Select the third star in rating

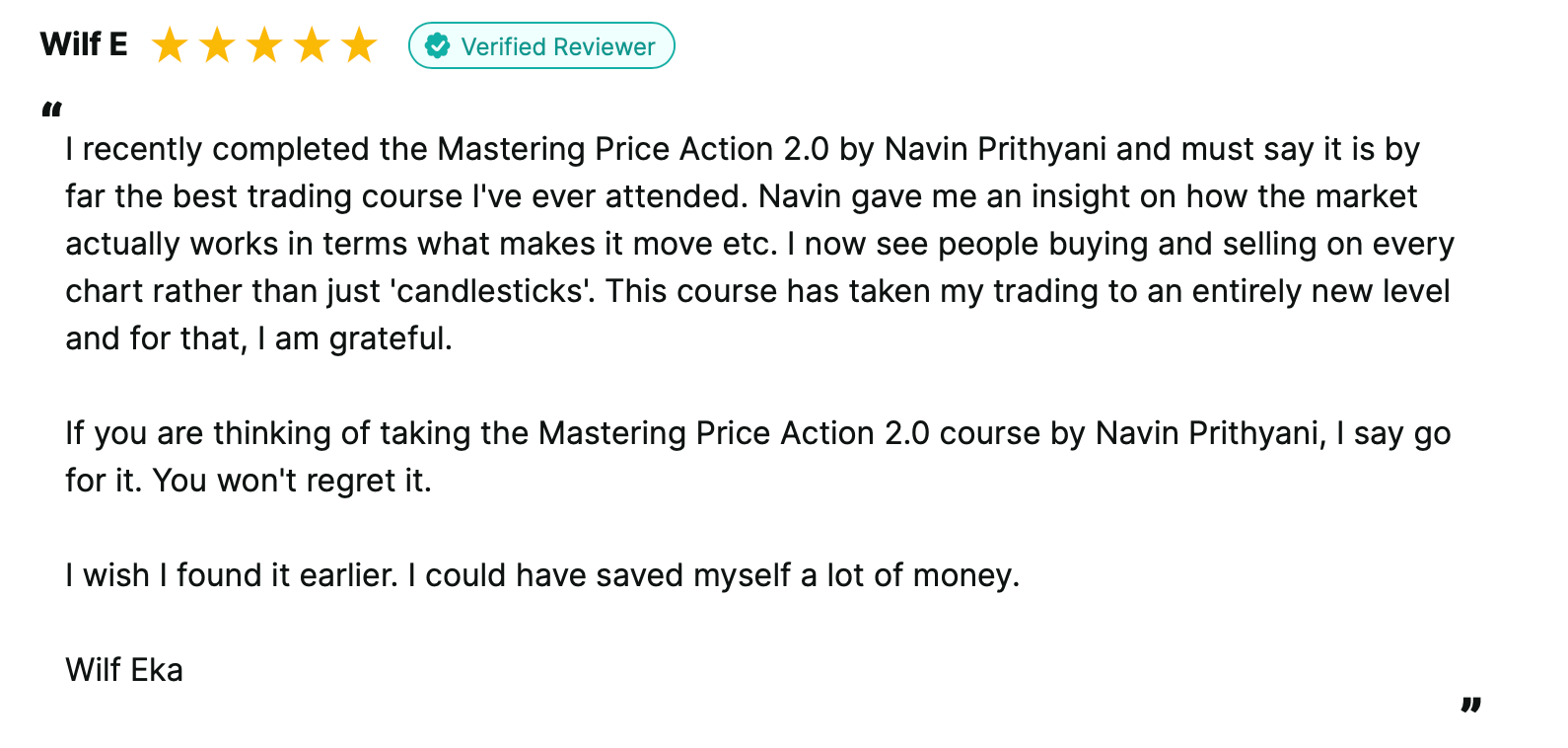tap(264, 45)
